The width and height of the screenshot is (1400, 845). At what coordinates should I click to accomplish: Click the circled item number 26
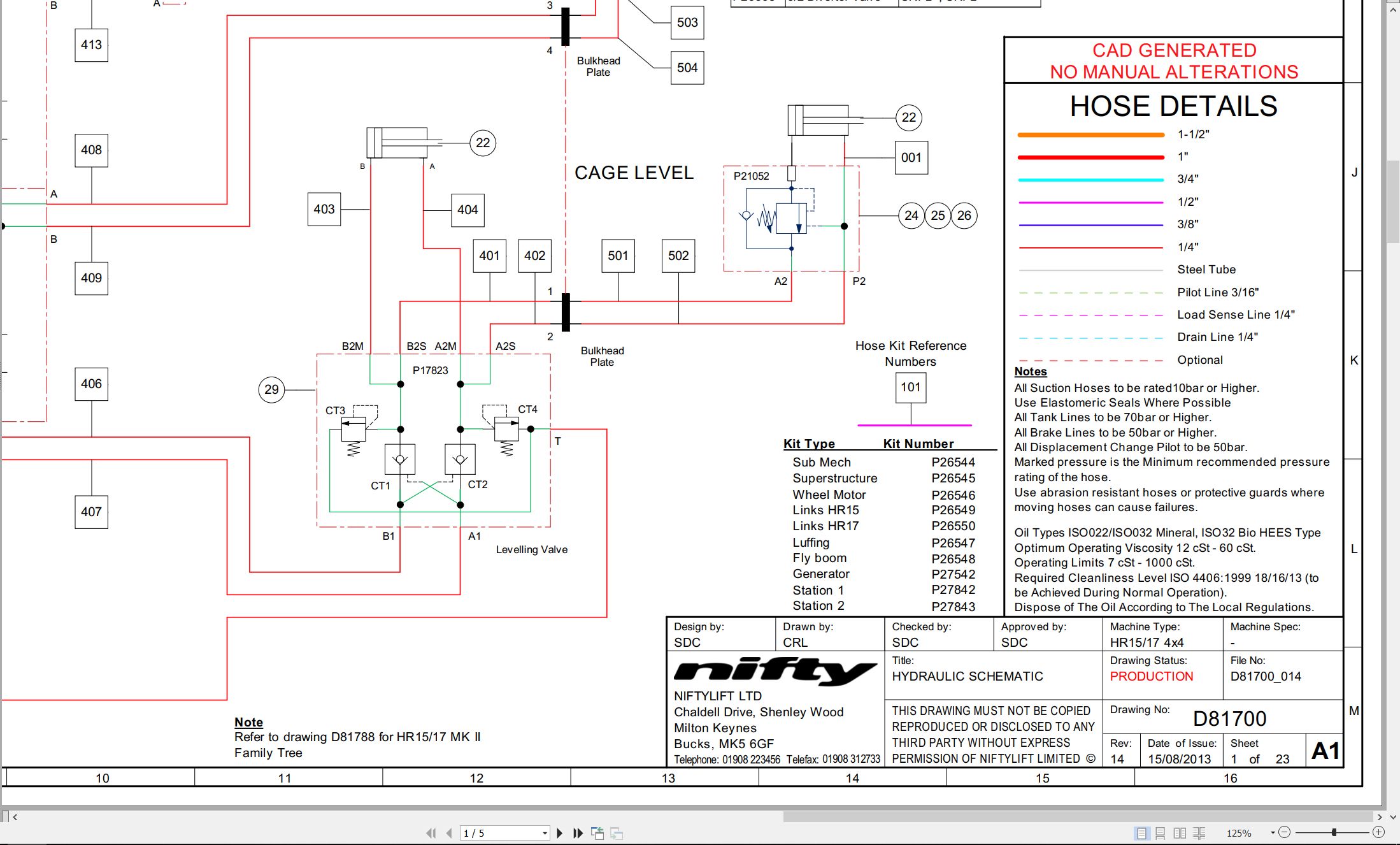pyautogui.click(x=964, y=215)
